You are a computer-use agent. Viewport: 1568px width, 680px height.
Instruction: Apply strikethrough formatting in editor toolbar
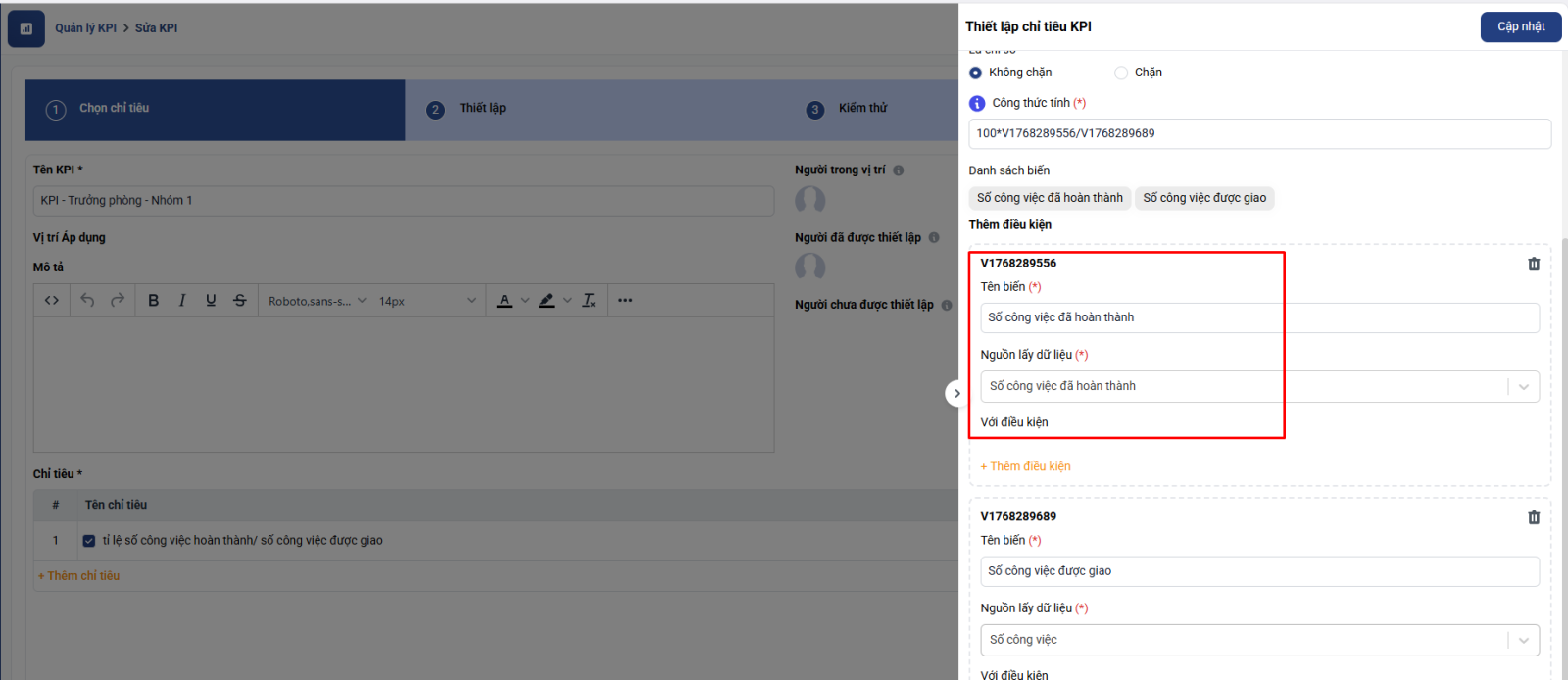click(240, 301)
